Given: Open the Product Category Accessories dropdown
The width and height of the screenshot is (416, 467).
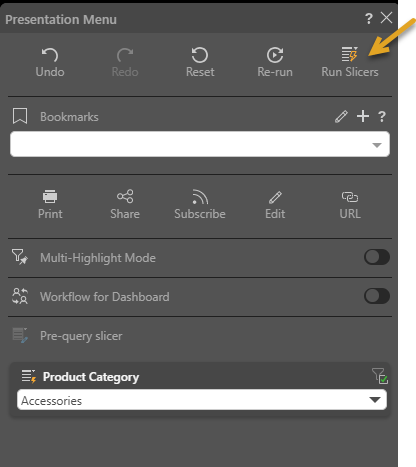Looking at the screenshot, I should click(x=202, y=400).
